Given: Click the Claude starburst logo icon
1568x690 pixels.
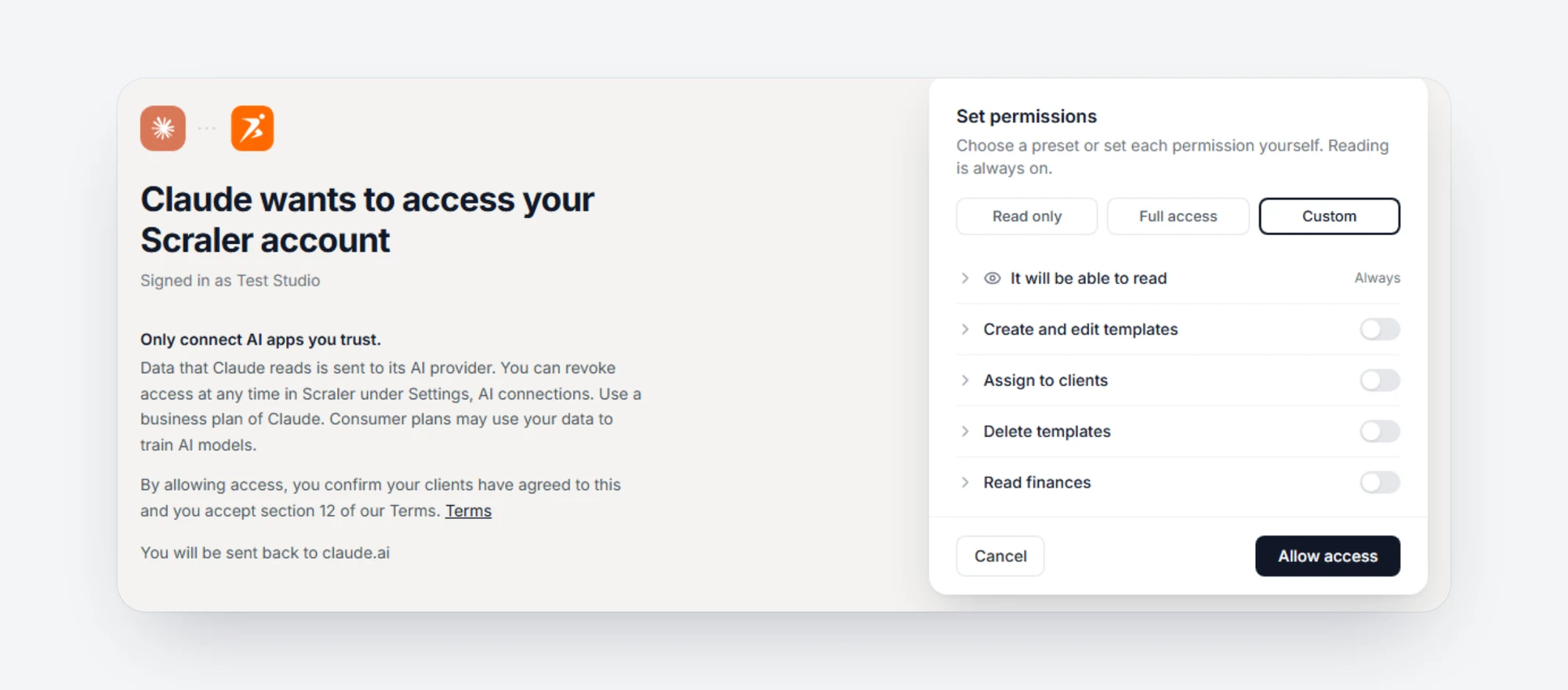Looking at the screenshot, I should point(163,128).
